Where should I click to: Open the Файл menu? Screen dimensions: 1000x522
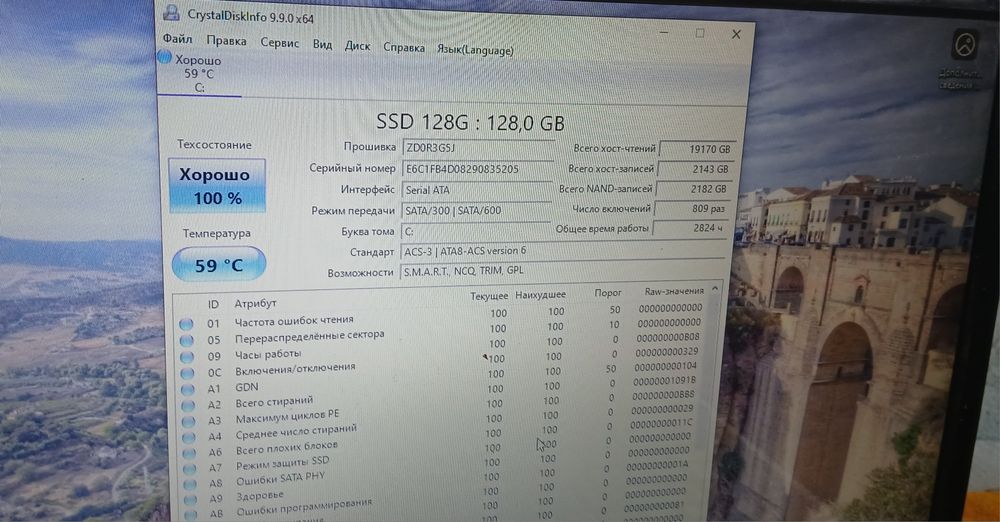click(x=177, y=38)
